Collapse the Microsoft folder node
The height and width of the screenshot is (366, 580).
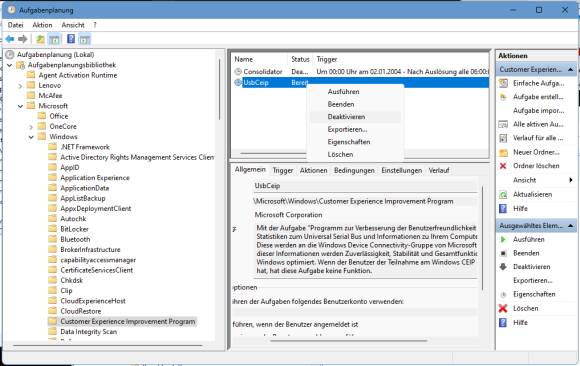(20, 106)
